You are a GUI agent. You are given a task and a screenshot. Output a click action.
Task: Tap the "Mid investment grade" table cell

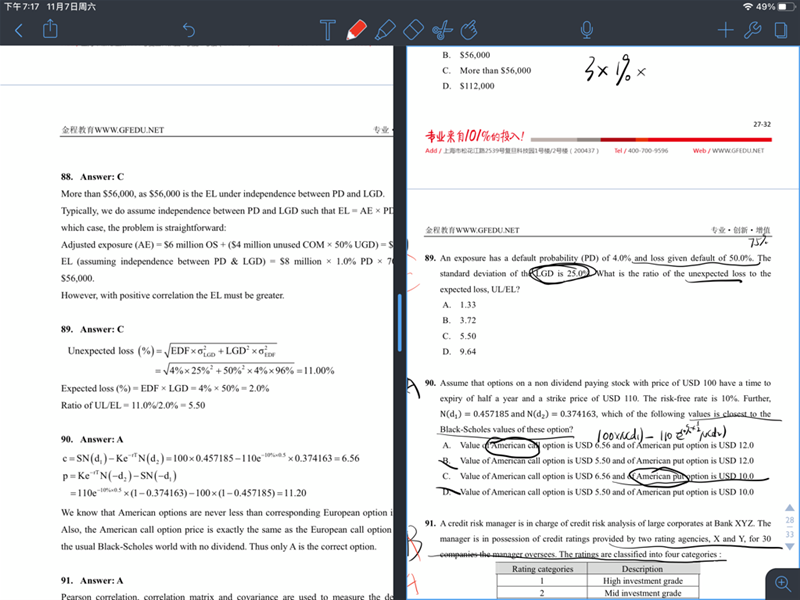tap(642, 593)
